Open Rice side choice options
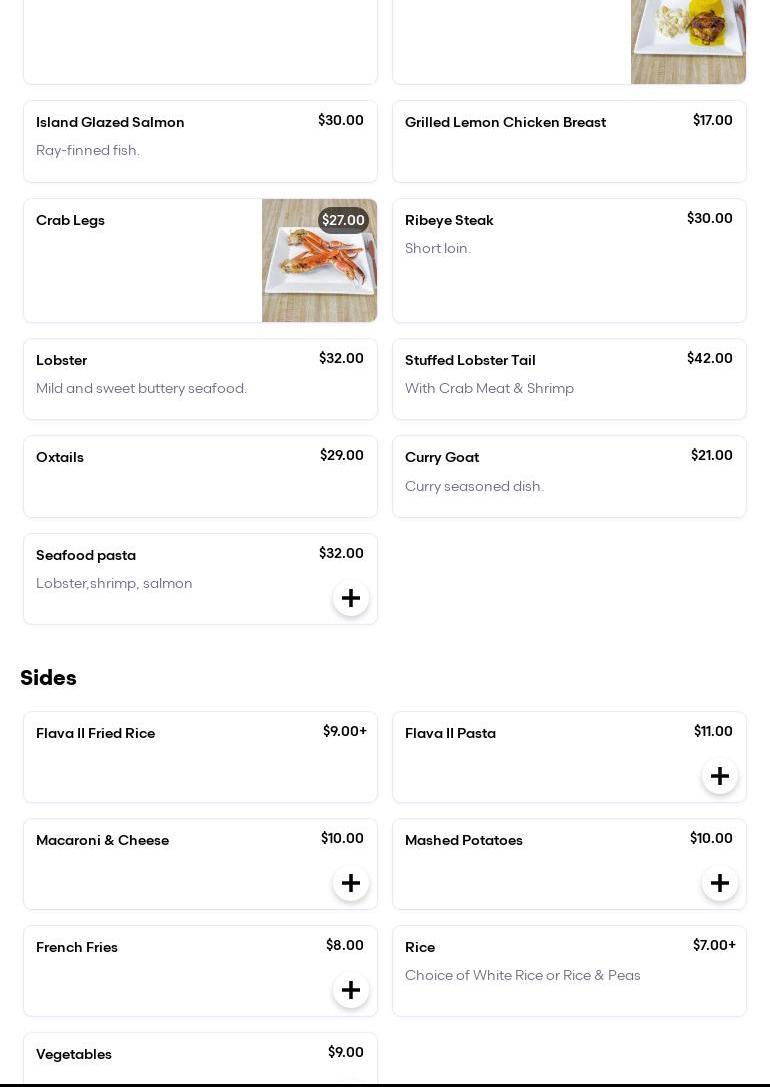The width and height of the screenshot is (770, 1087). point(569,971)
